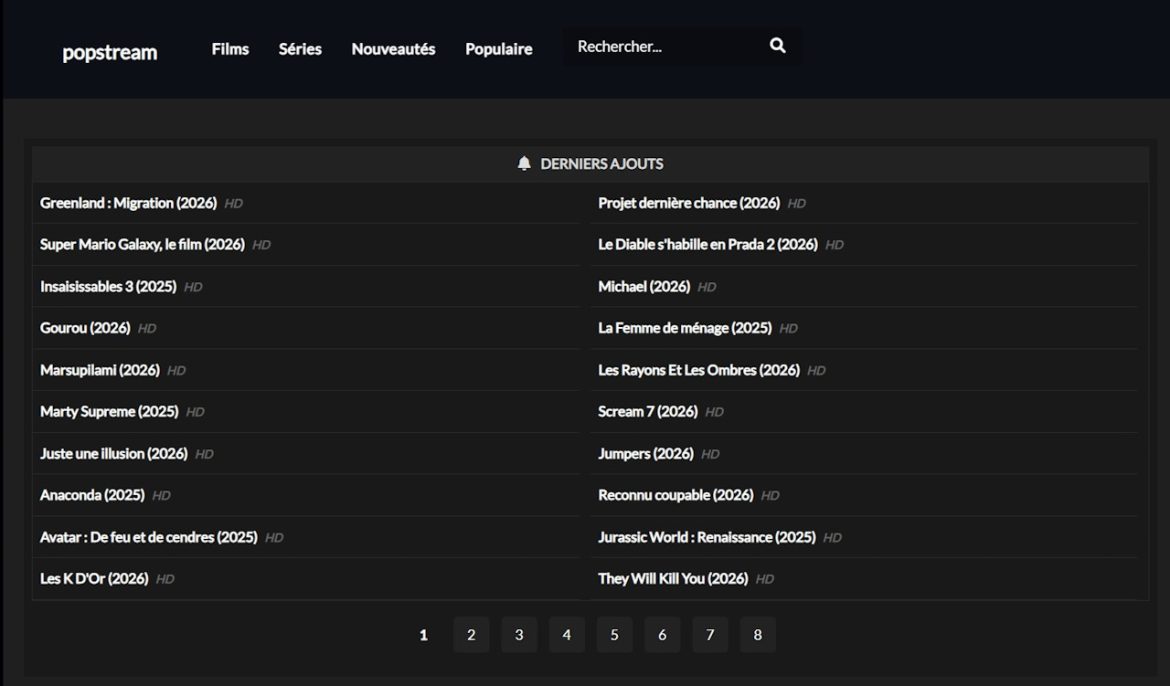
Task: Go to the Nouveautés section
Action: [393, 49]
